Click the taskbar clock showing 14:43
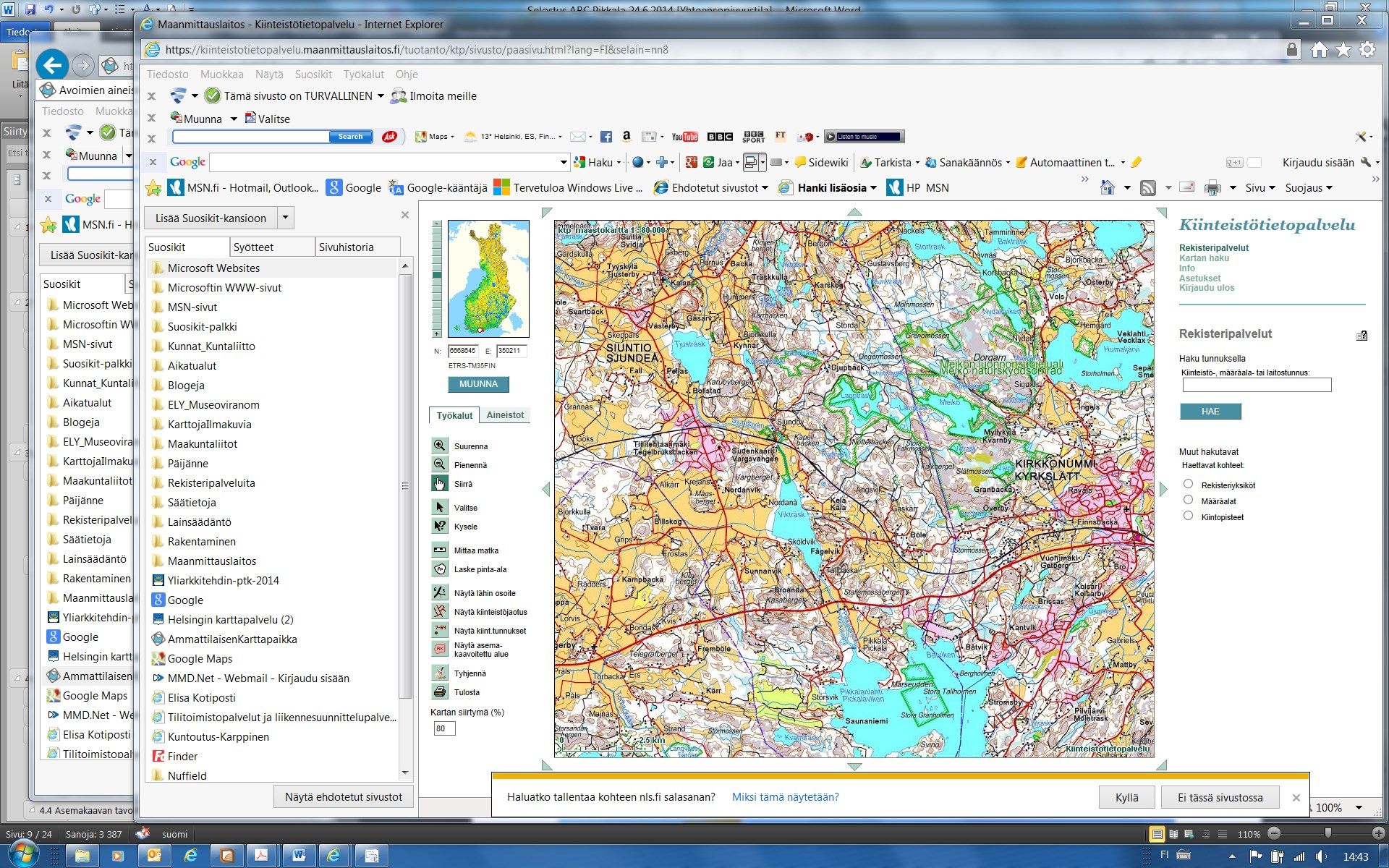 pyautogui.click(x=1355, y=856)
